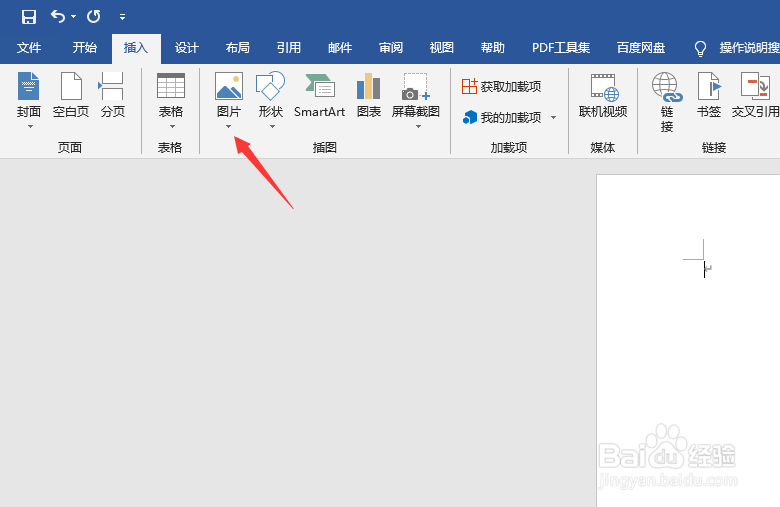The width and height of the screenshot is (780, 507).
Task: Insert a 空白页 blank page
Action: coord(71,95)
